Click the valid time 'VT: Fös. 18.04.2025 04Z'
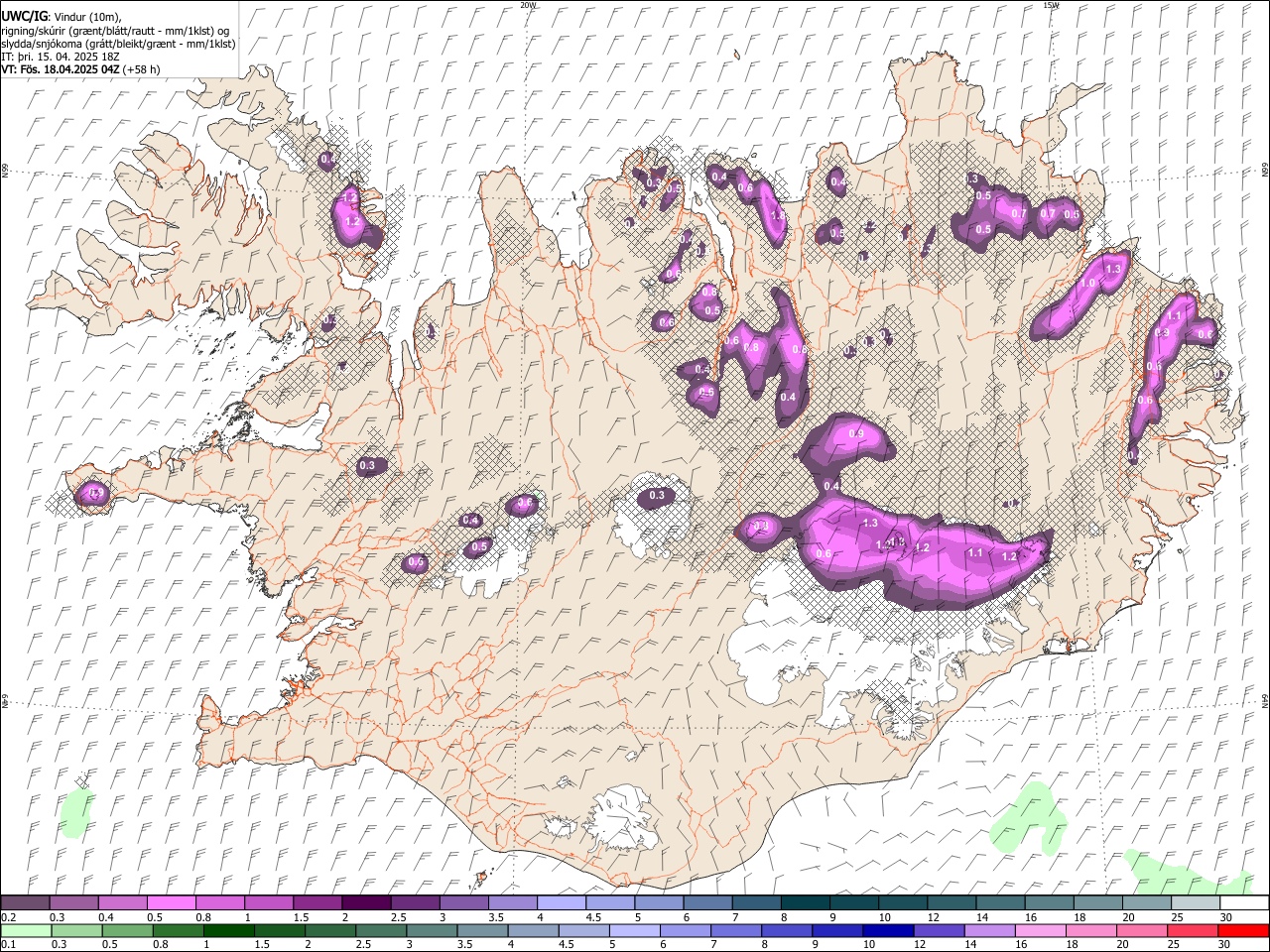The image size is (1270, 952). (x=61, y=69)
